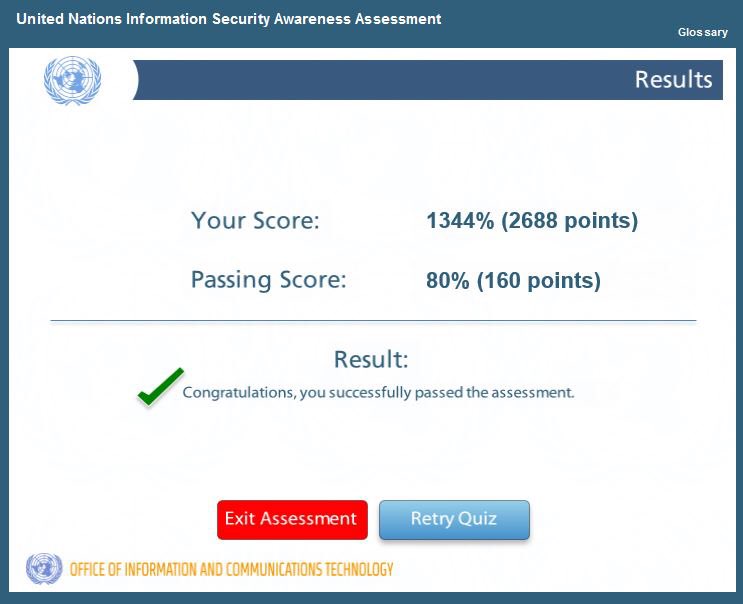The image size is (743, 604).
Task: Click the UN emblem beside Results banner
Action: click(72, 80)
